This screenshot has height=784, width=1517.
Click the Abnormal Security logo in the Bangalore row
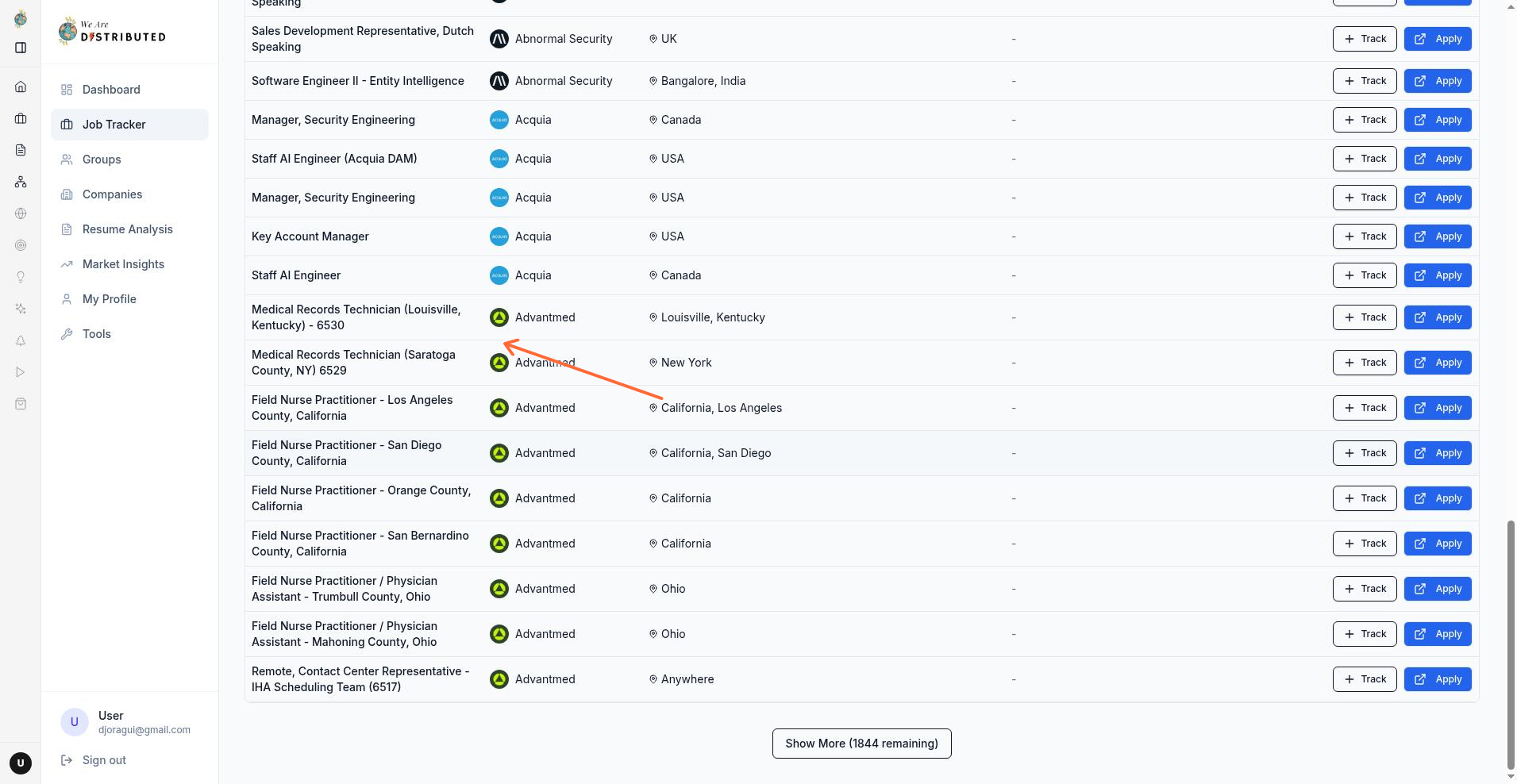pyautogui.click(x=499, y=81)
